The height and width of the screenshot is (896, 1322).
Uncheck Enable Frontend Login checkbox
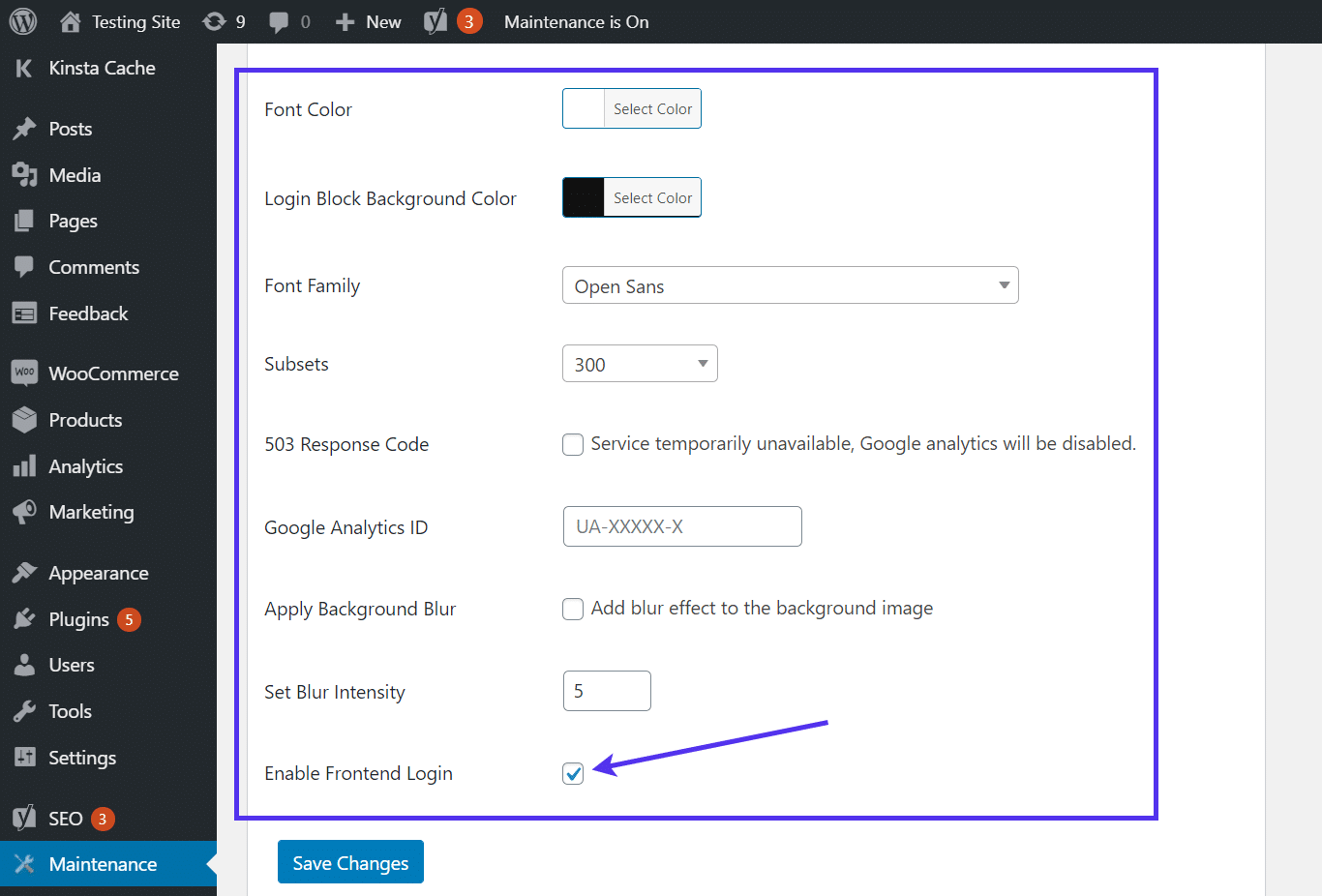[x=573, y=773]
